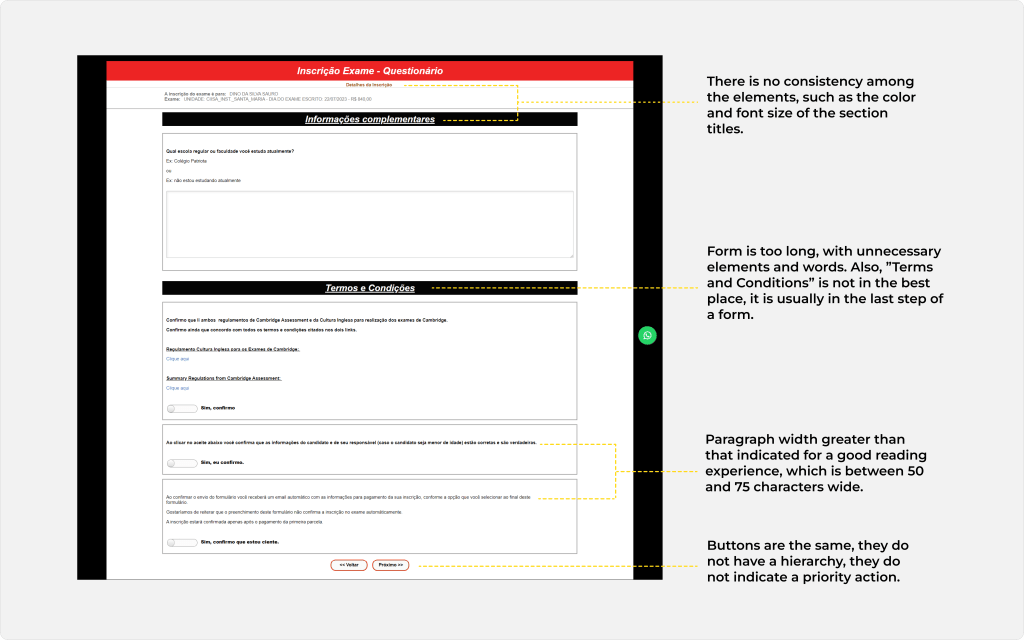This screenshot has width=1024, height=640.
Task: Click the red "Inscrição Exame - Questionário" title bar
Action: tap(369, 71)
